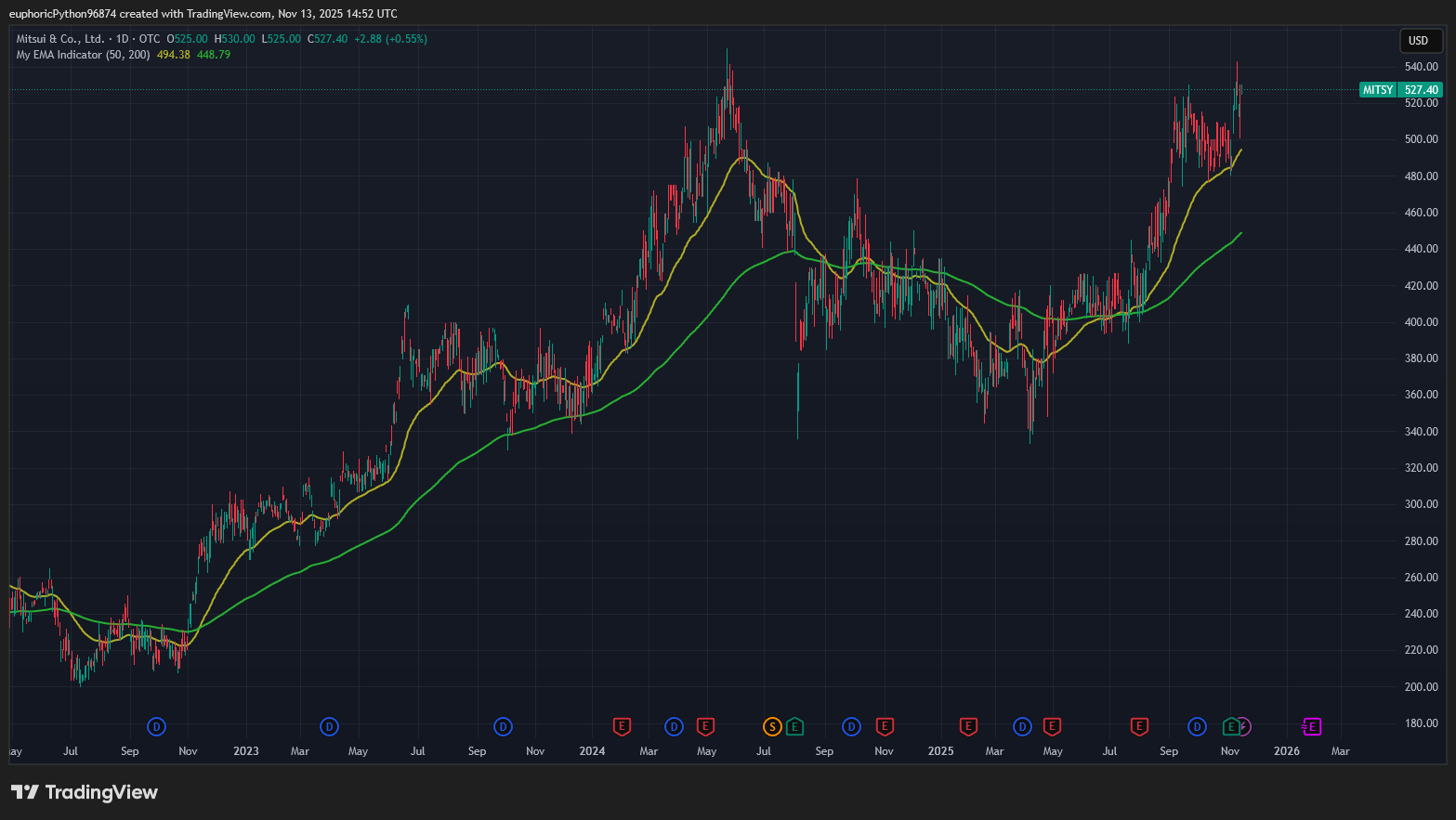Viewport: 1456px width, 820px height.
Task: Click the L525.00 low value
Action: [281, 39]
